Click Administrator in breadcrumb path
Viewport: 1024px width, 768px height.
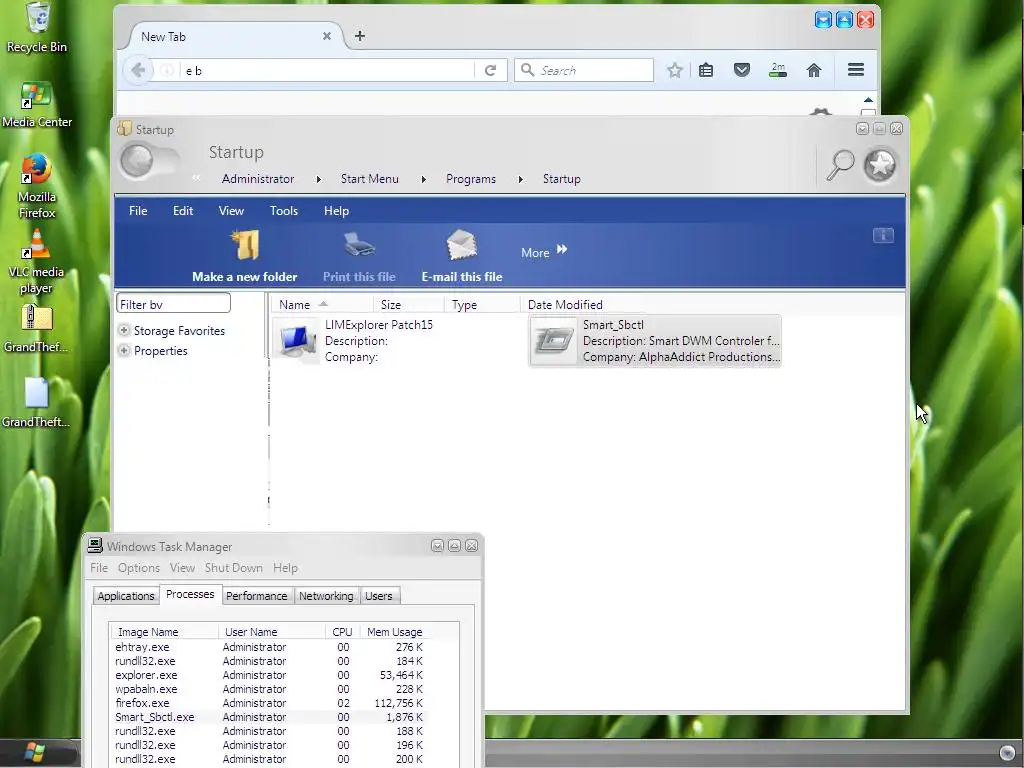258,179
